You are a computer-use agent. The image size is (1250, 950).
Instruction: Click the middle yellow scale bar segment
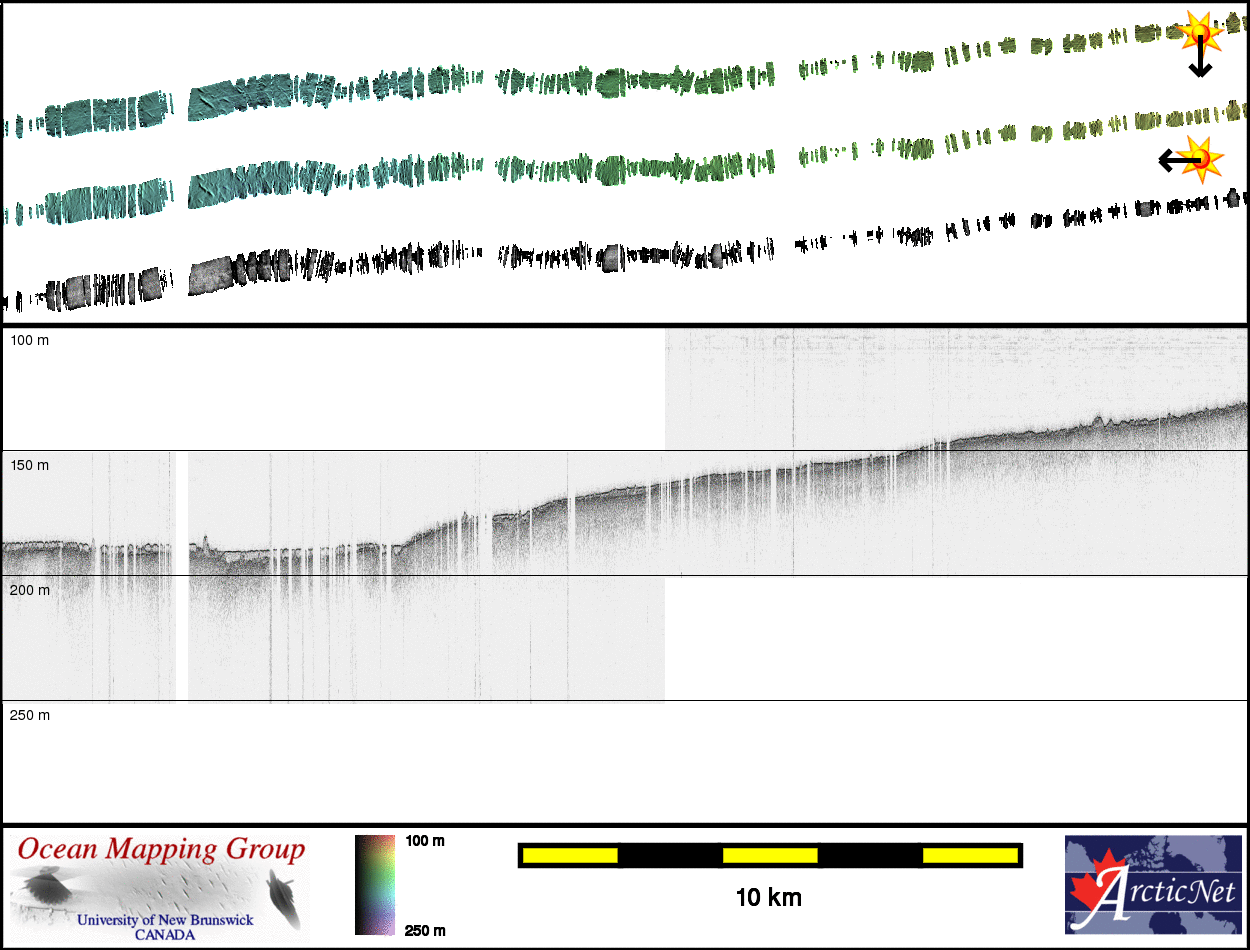pyautogui.click(x=769, y=855)
